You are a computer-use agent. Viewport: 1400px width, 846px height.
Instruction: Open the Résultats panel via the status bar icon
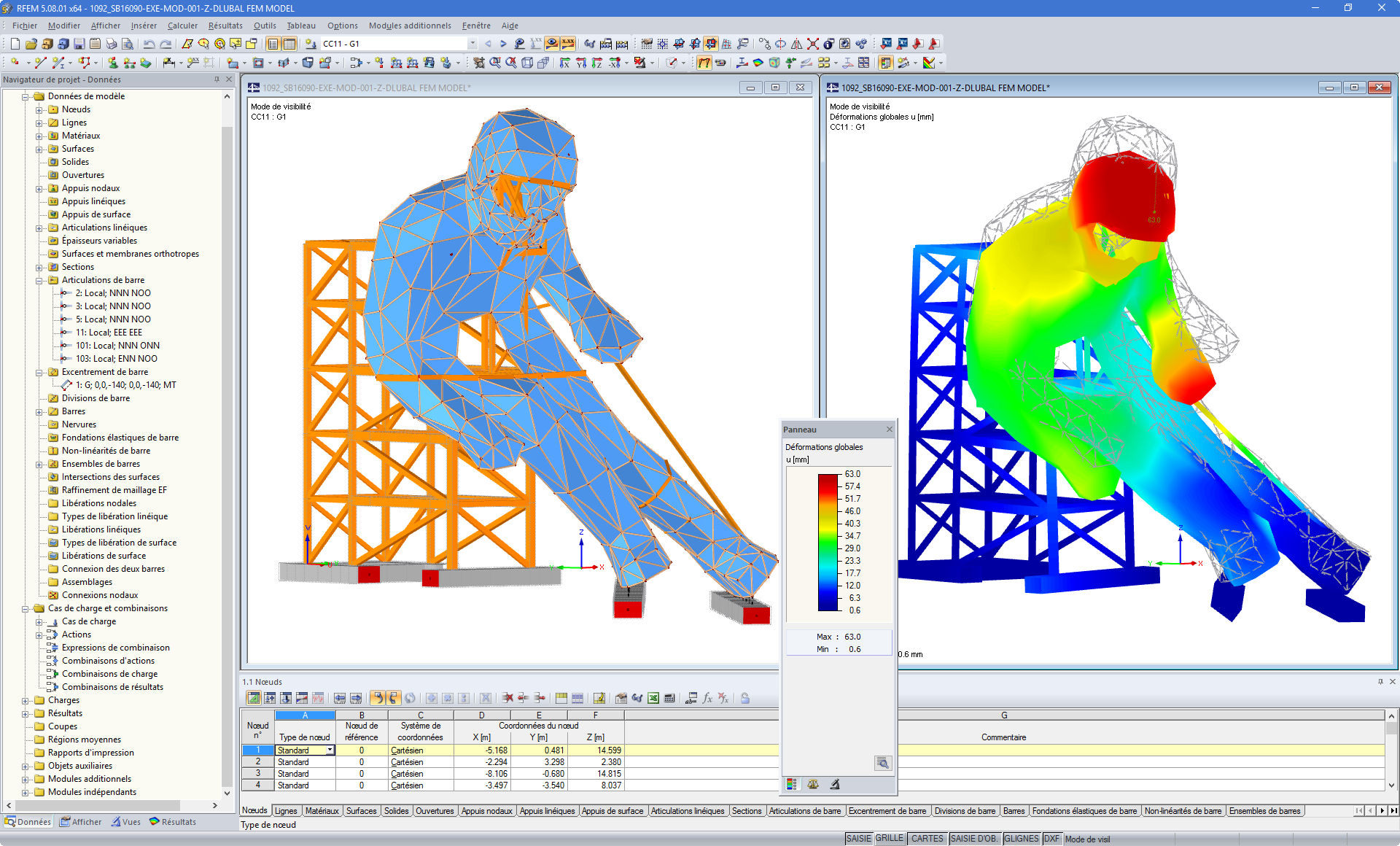(173, 821)
